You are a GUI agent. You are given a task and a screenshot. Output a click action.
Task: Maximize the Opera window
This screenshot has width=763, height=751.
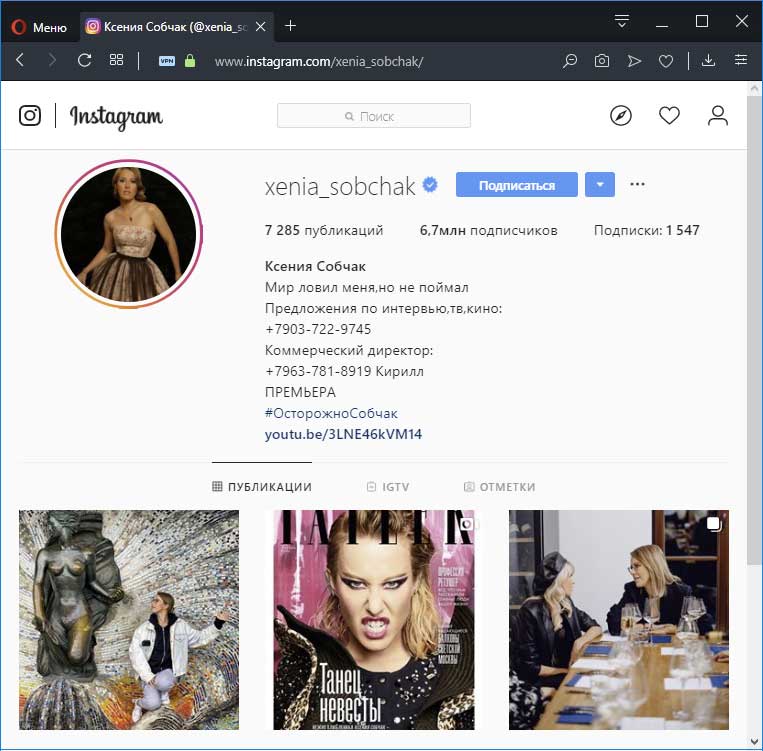702,21
